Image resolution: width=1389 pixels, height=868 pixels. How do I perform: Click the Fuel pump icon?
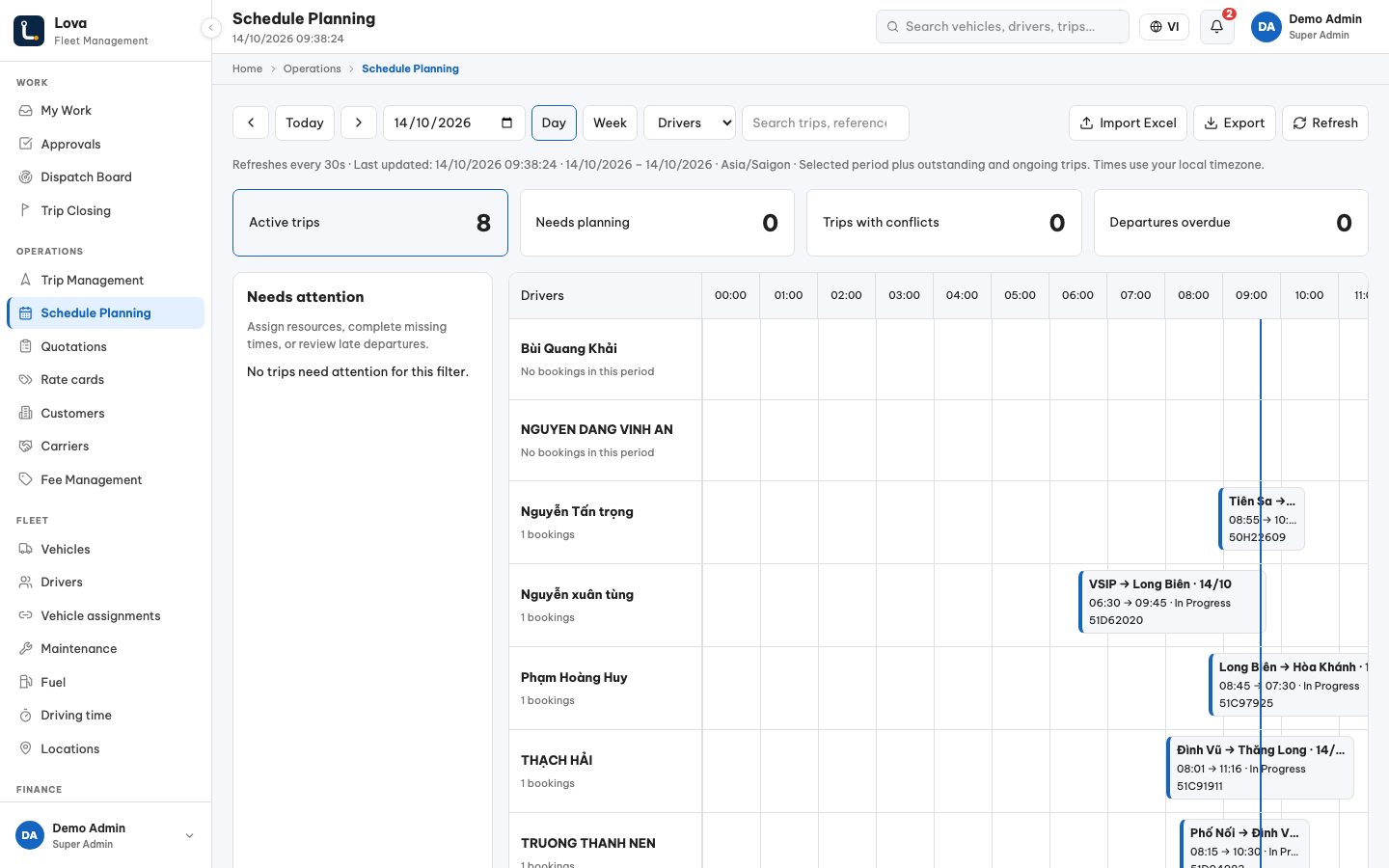26,682
